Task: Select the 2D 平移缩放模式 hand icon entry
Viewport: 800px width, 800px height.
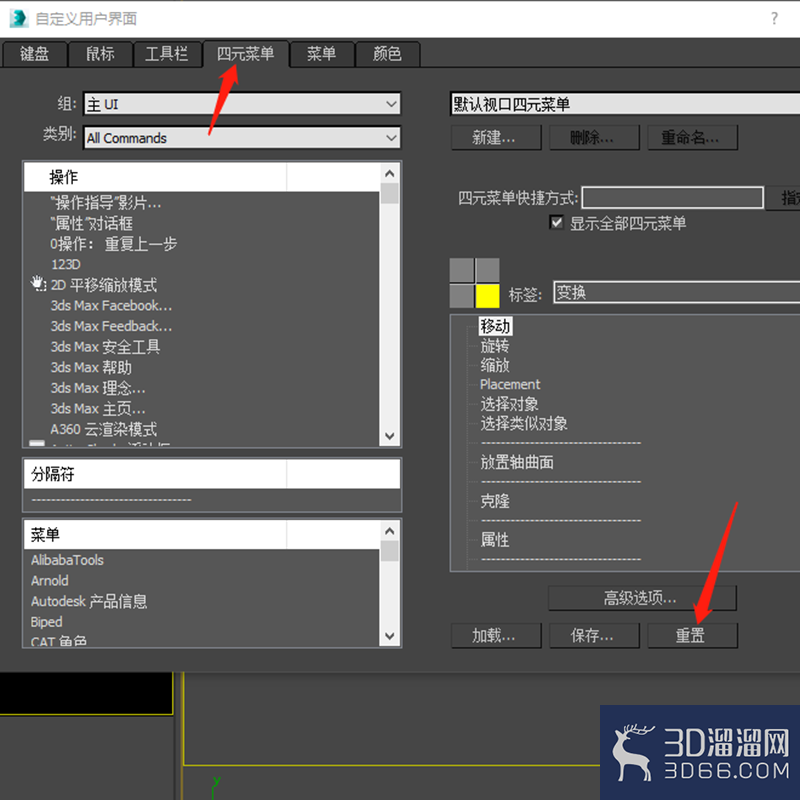Action: (38, 284)
